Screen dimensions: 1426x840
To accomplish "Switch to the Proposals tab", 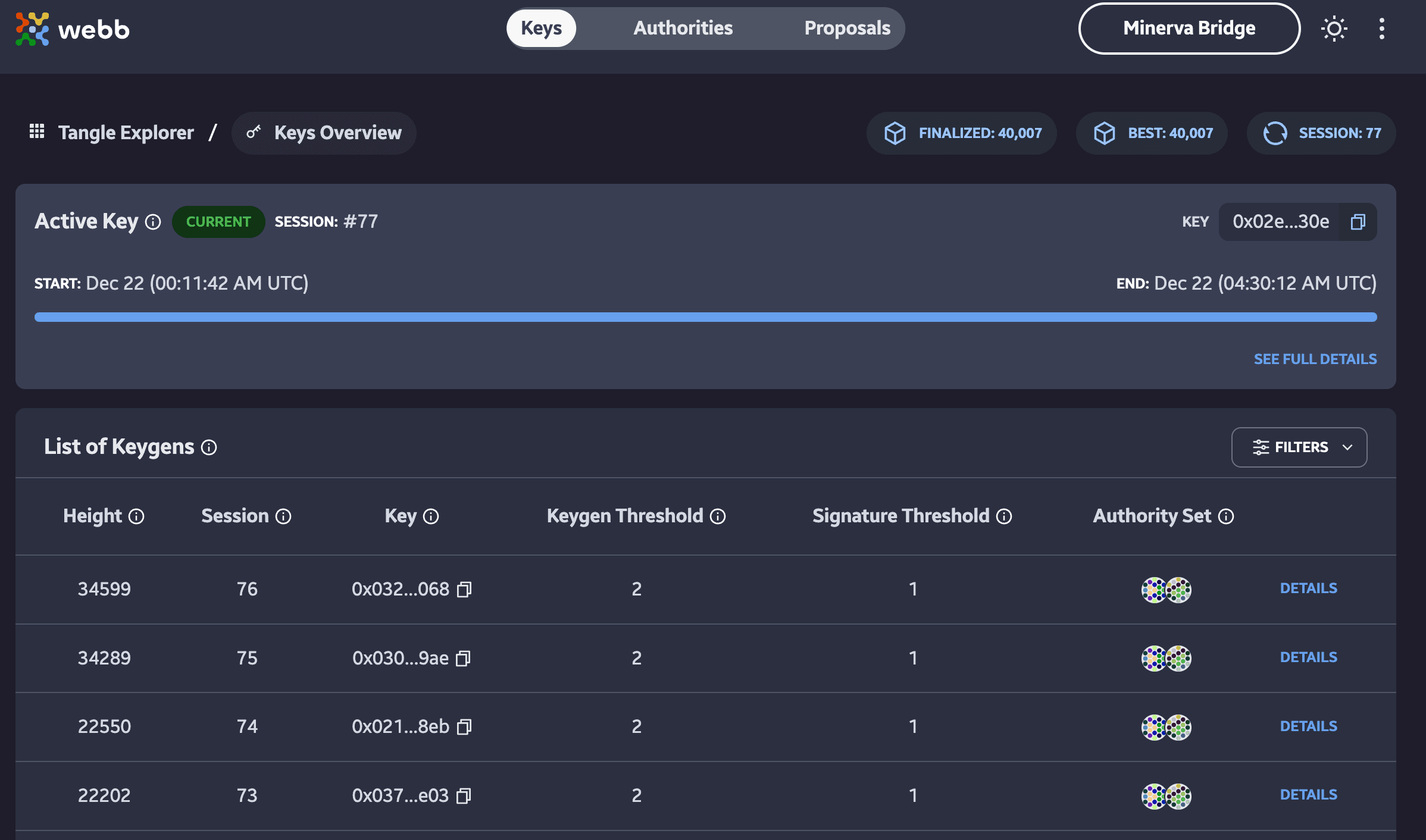I will pos(847,27).
